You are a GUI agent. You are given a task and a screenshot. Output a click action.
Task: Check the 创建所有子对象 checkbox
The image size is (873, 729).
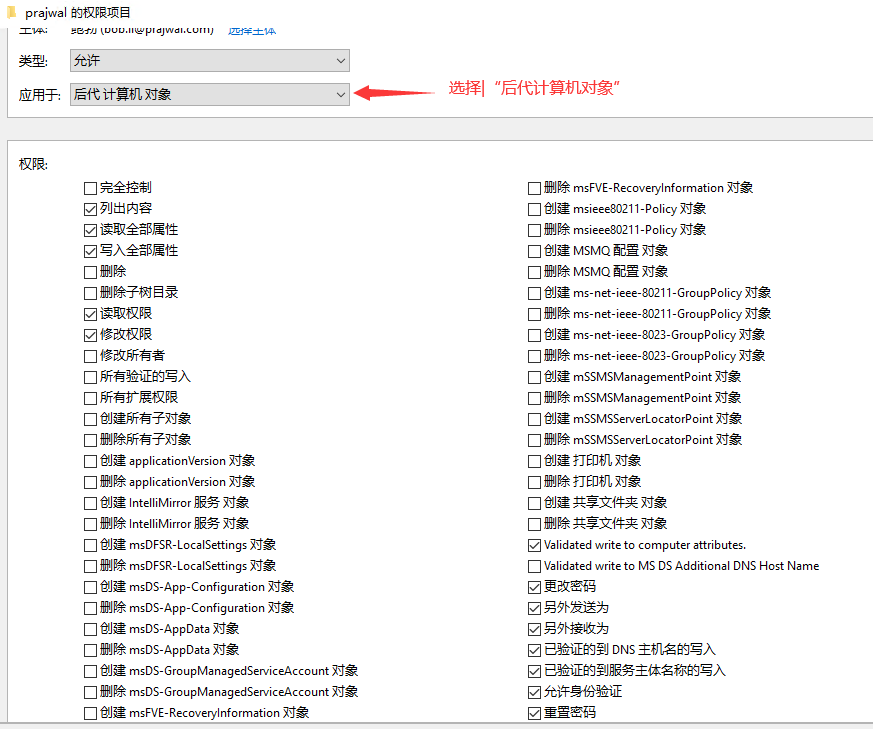90,419
